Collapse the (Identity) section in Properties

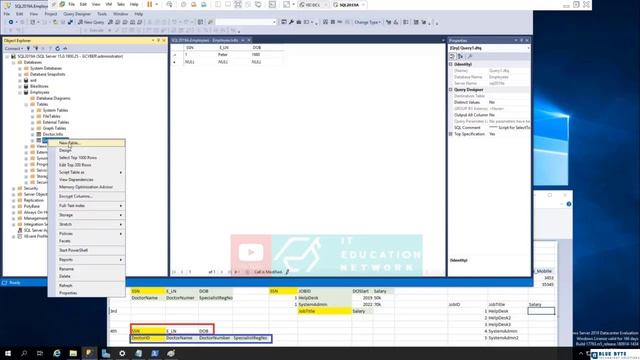point(451,64)
